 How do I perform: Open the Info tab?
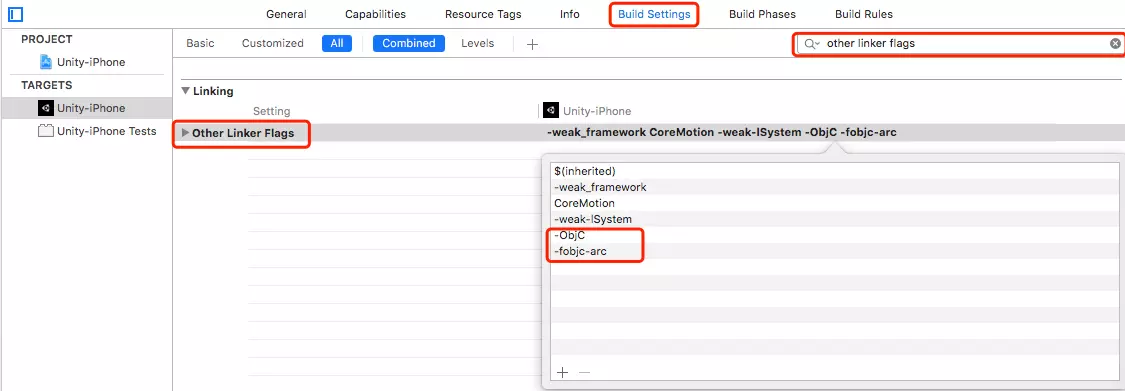(x=570, y=14)
